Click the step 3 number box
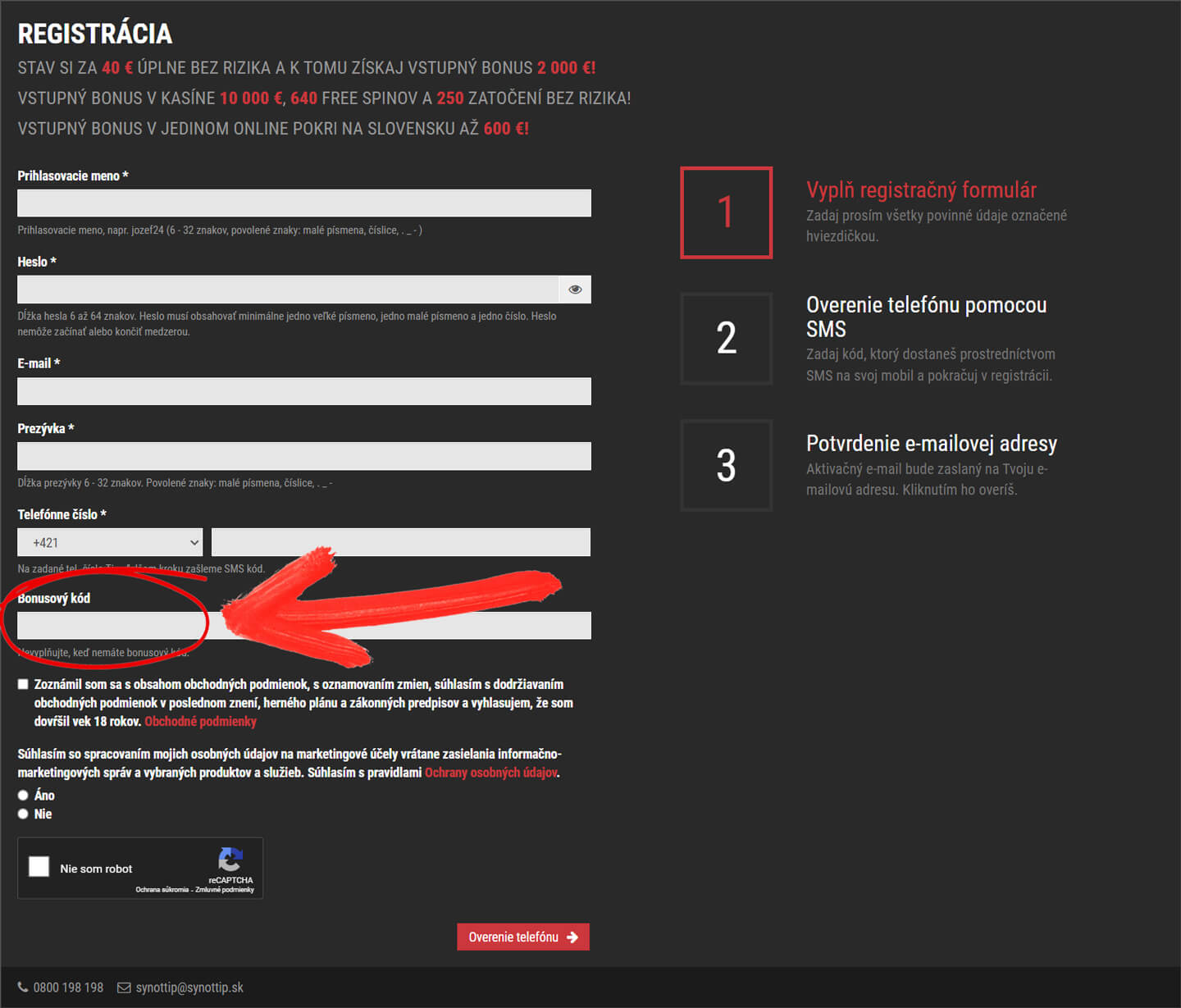Image resolution: width=1181 pixels, height=1008 pixels. pyautogui.click(x=726, y=465)
